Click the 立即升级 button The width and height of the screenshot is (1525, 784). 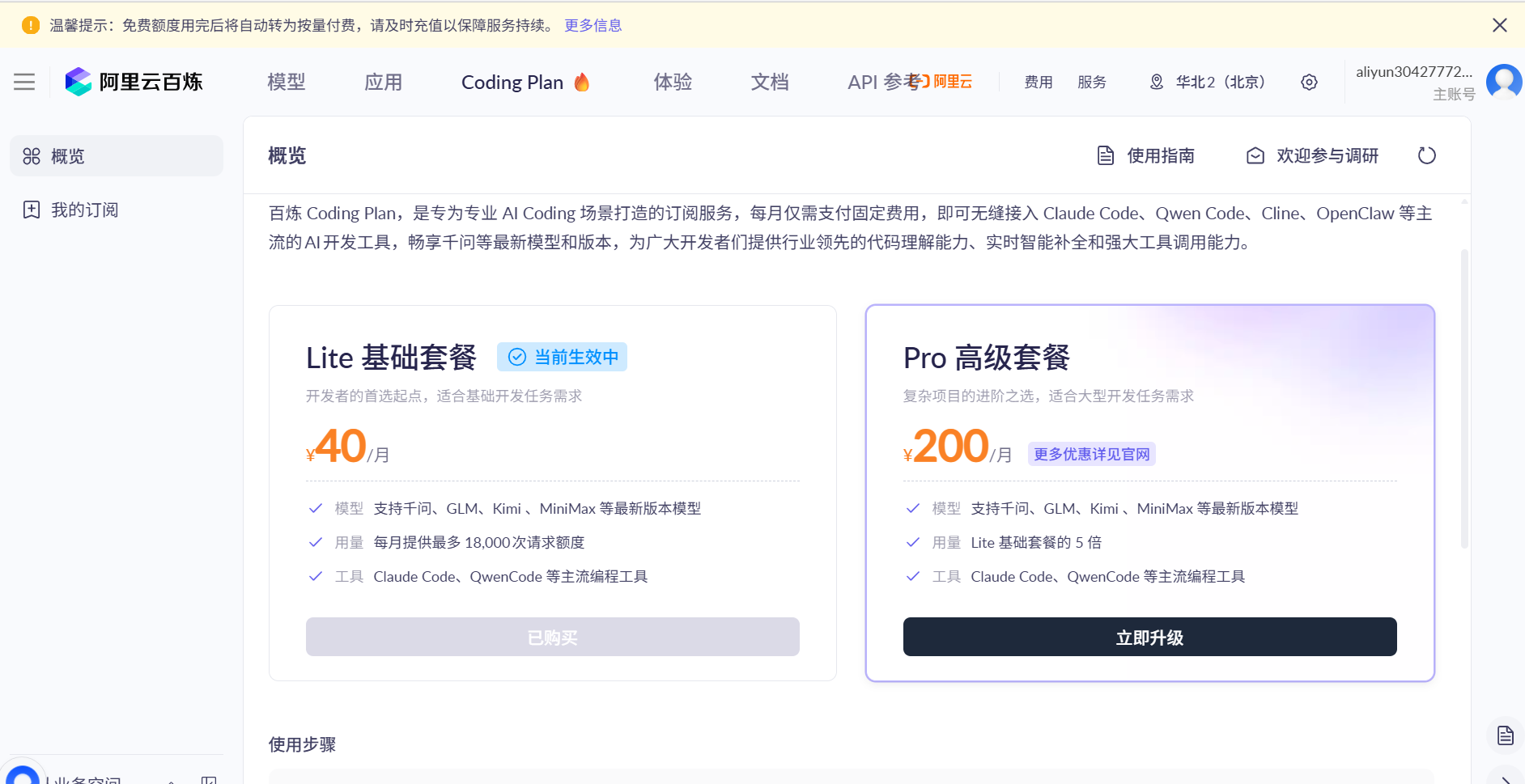point(1150,638)
